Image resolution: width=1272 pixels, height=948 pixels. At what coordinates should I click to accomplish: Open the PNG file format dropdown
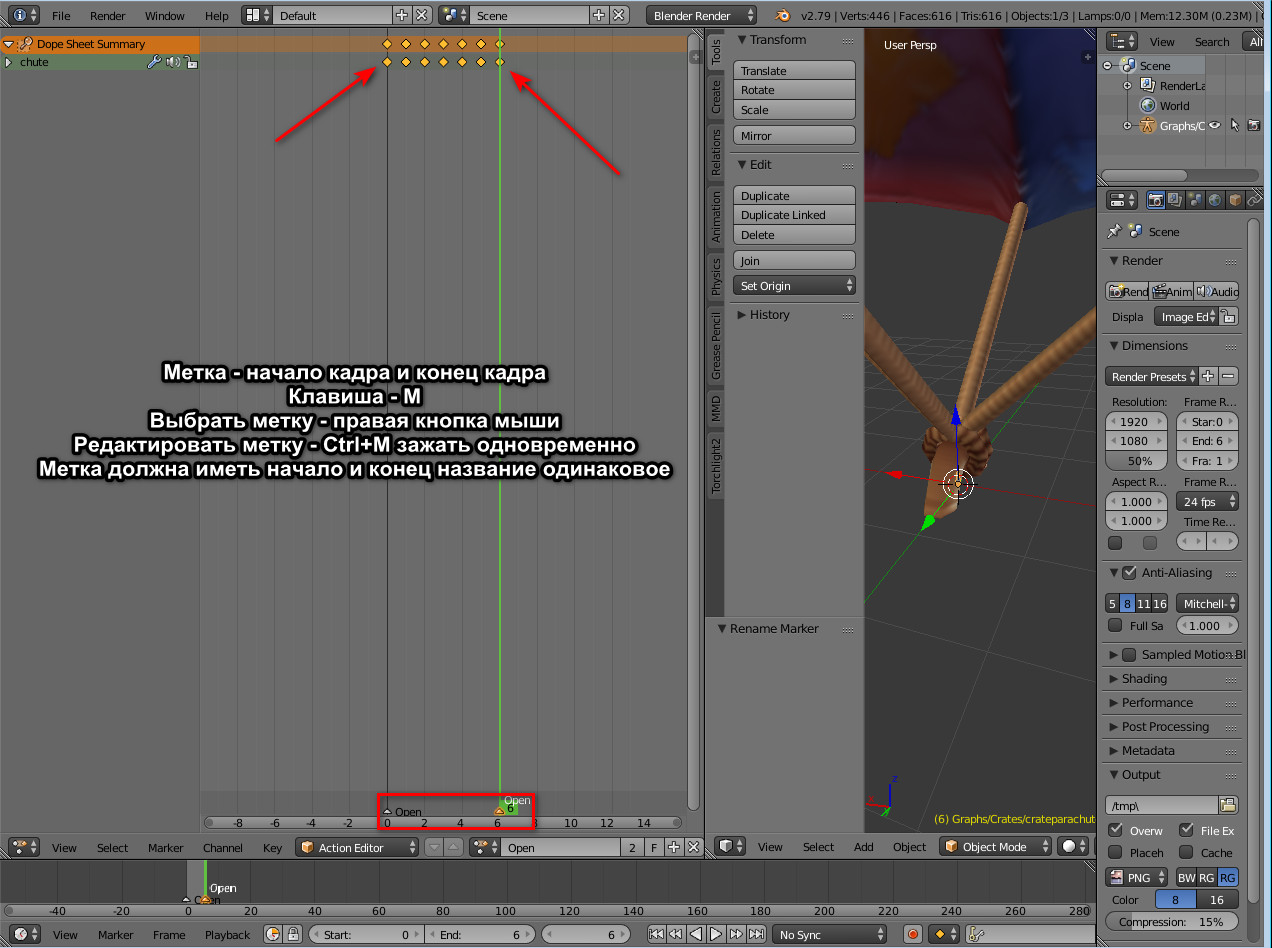point(1138,877)
